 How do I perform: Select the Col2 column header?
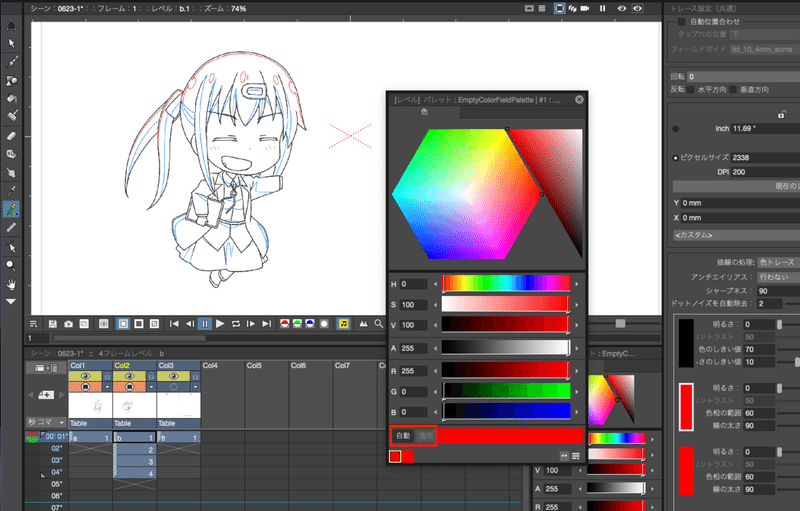point(135,366)
